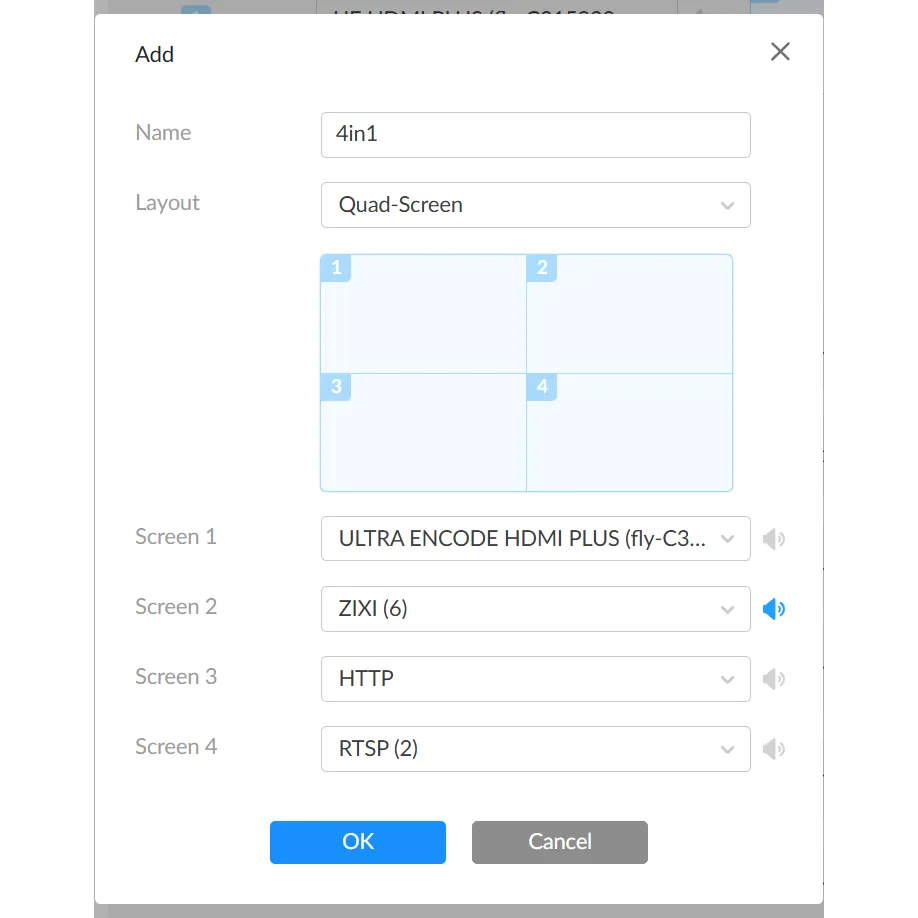The width and height of the screenshot is (918, 918).
Task: Enable audio for the Screen 3 HTTP source
Action: (774, 678)
